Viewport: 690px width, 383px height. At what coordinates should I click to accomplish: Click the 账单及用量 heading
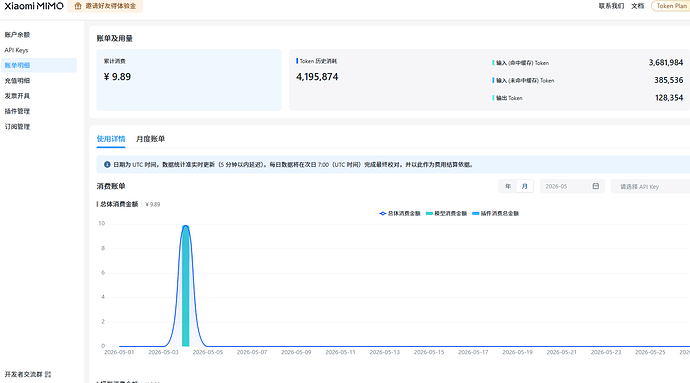pyautogui.click(x=114, y=38)
